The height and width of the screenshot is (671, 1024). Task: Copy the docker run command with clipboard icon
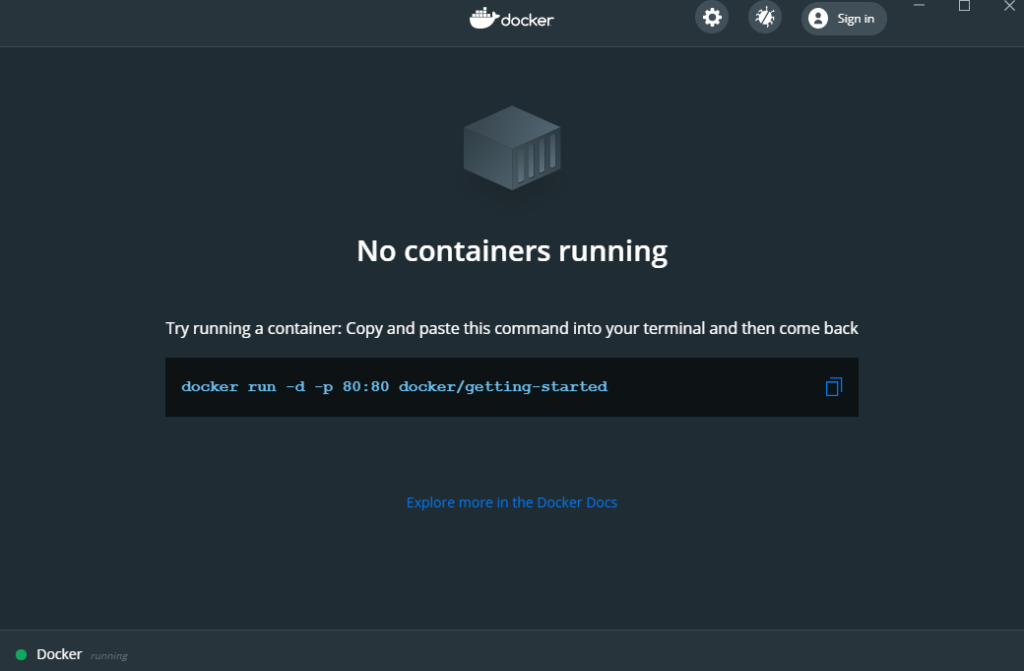point(833,387)
